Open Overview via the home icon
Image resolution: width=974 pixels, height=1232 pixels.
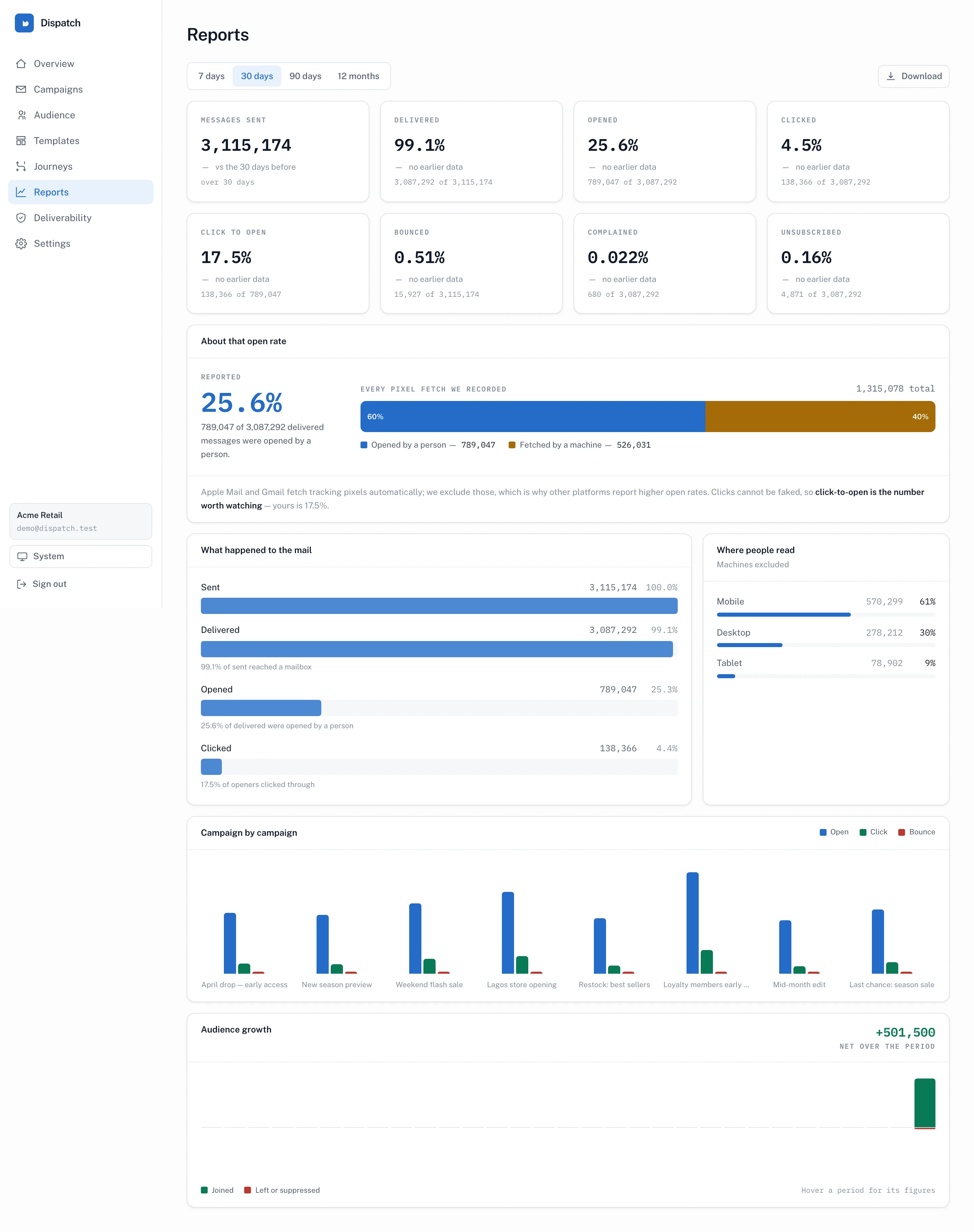coord(21,64)
